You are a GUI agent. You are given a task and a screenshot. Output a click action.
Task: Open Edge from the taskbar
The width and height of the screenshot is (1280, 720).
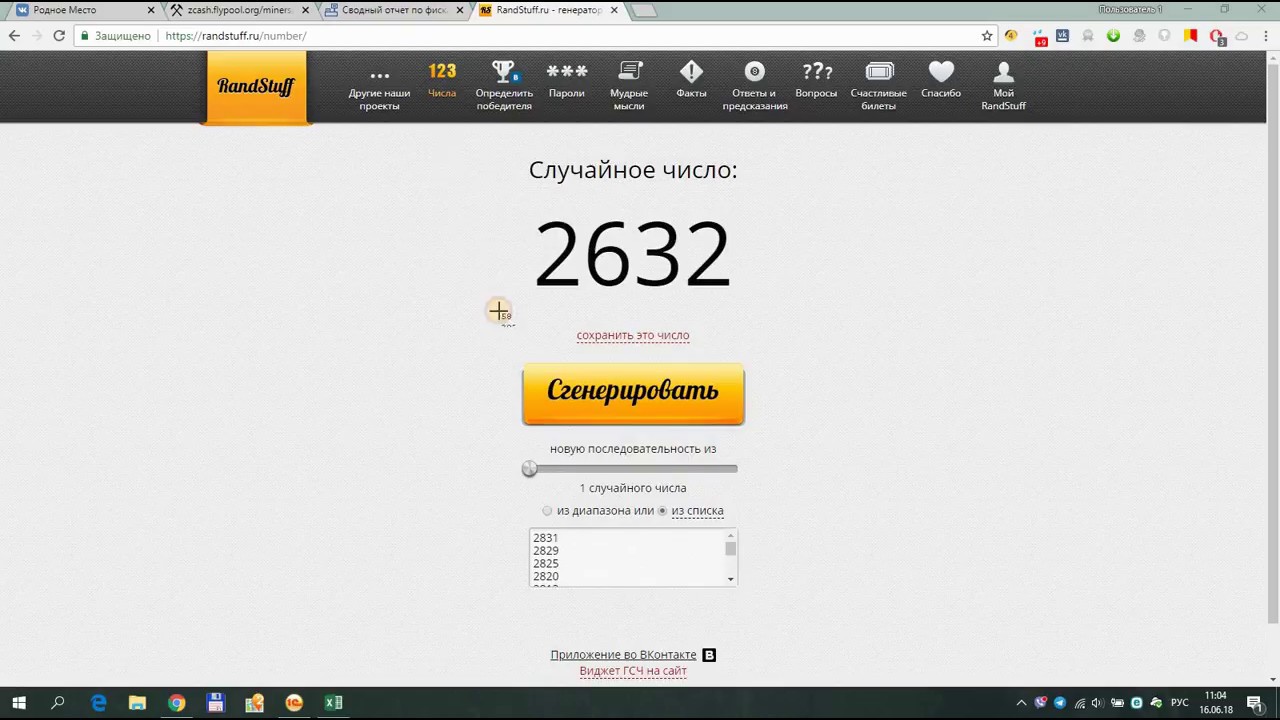click(x=98, y=703)
